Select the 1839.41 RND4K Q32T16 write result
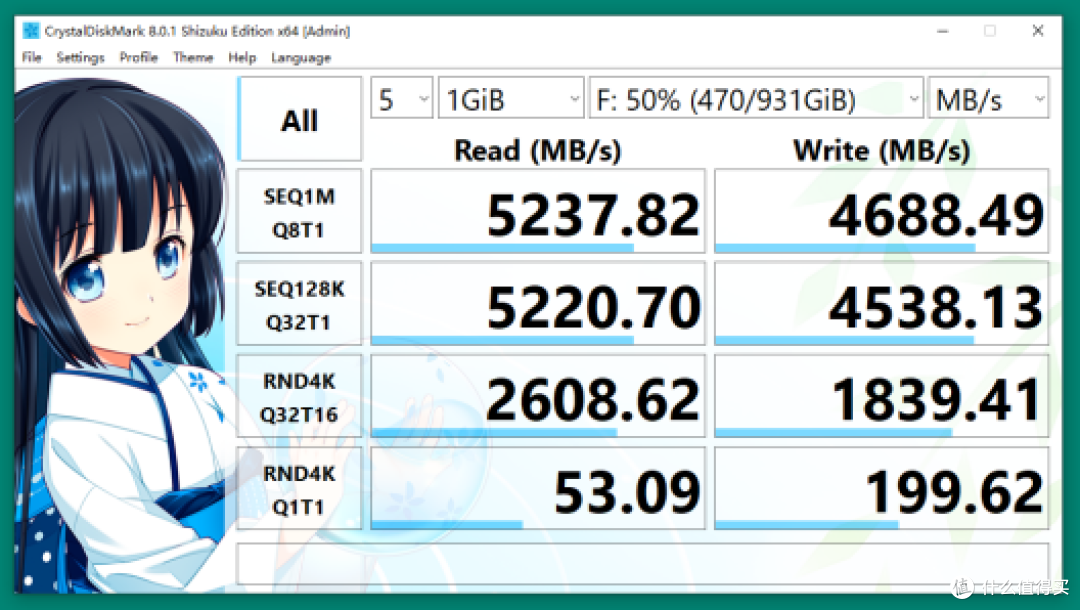 click(x=882, y=396)
